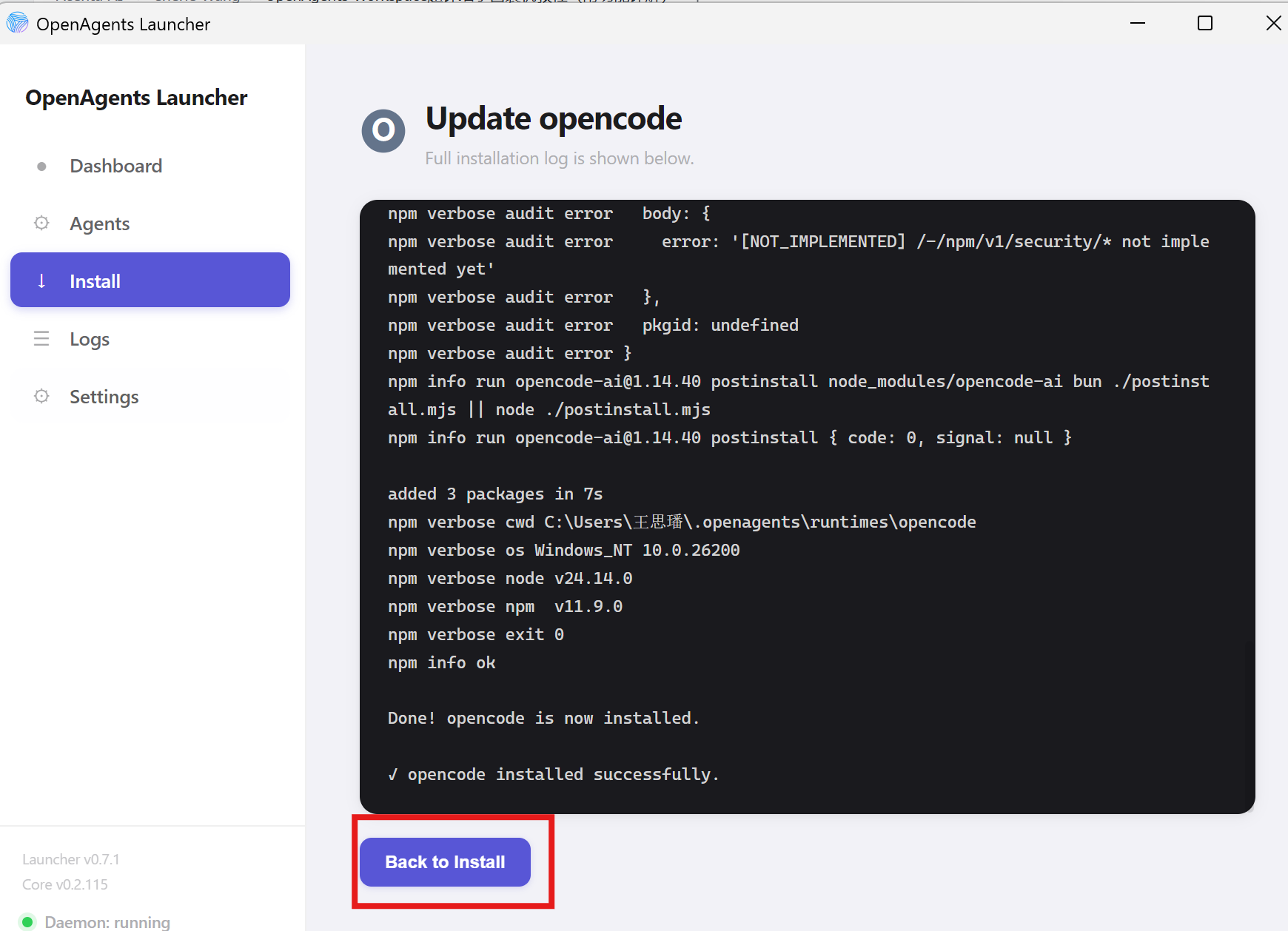Click the OpenAgents Launcher title bar icon
Image resolution: width=1288 pixels, height=931 pixels.
(17, 24)
